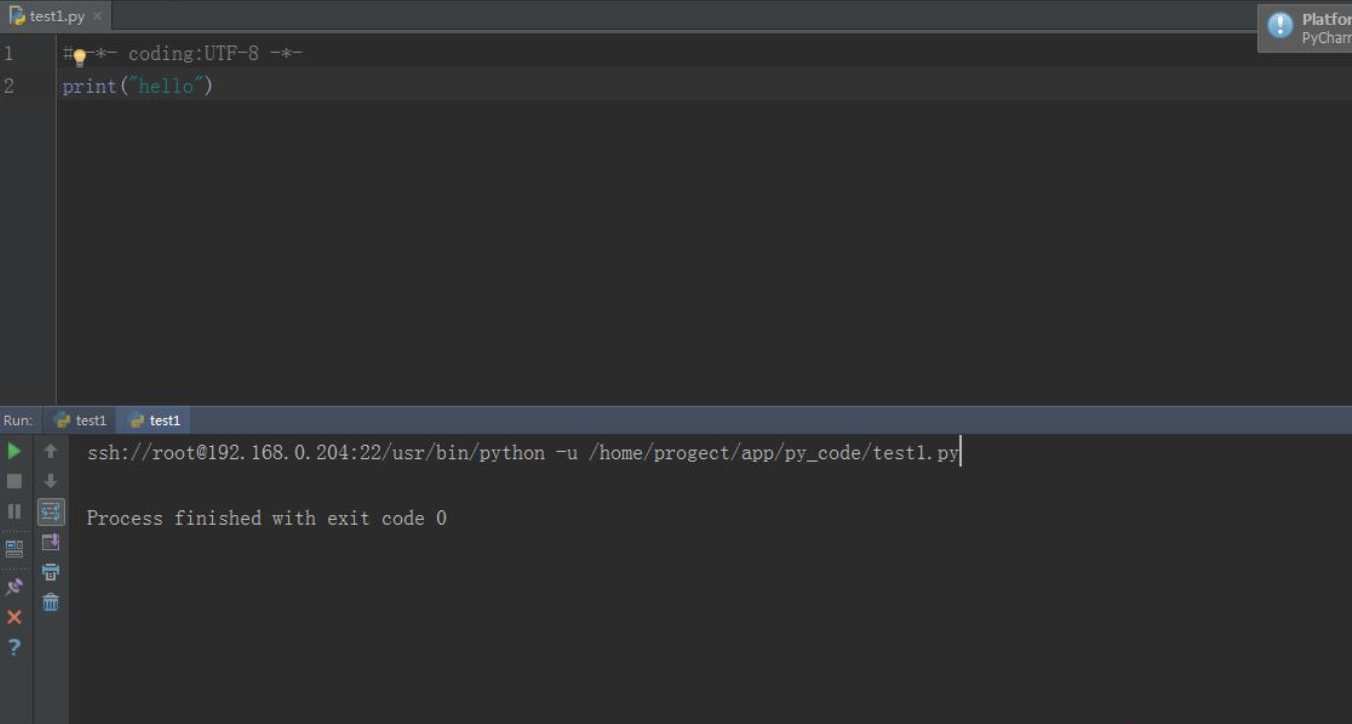Toggle Scroll to End in console

[x=50, y=541]
